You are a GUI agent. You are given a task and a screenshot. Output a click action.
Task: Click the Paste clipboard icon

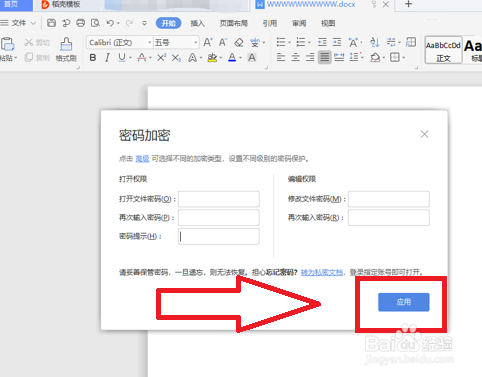pyautogui.click(x=8, y=44)
